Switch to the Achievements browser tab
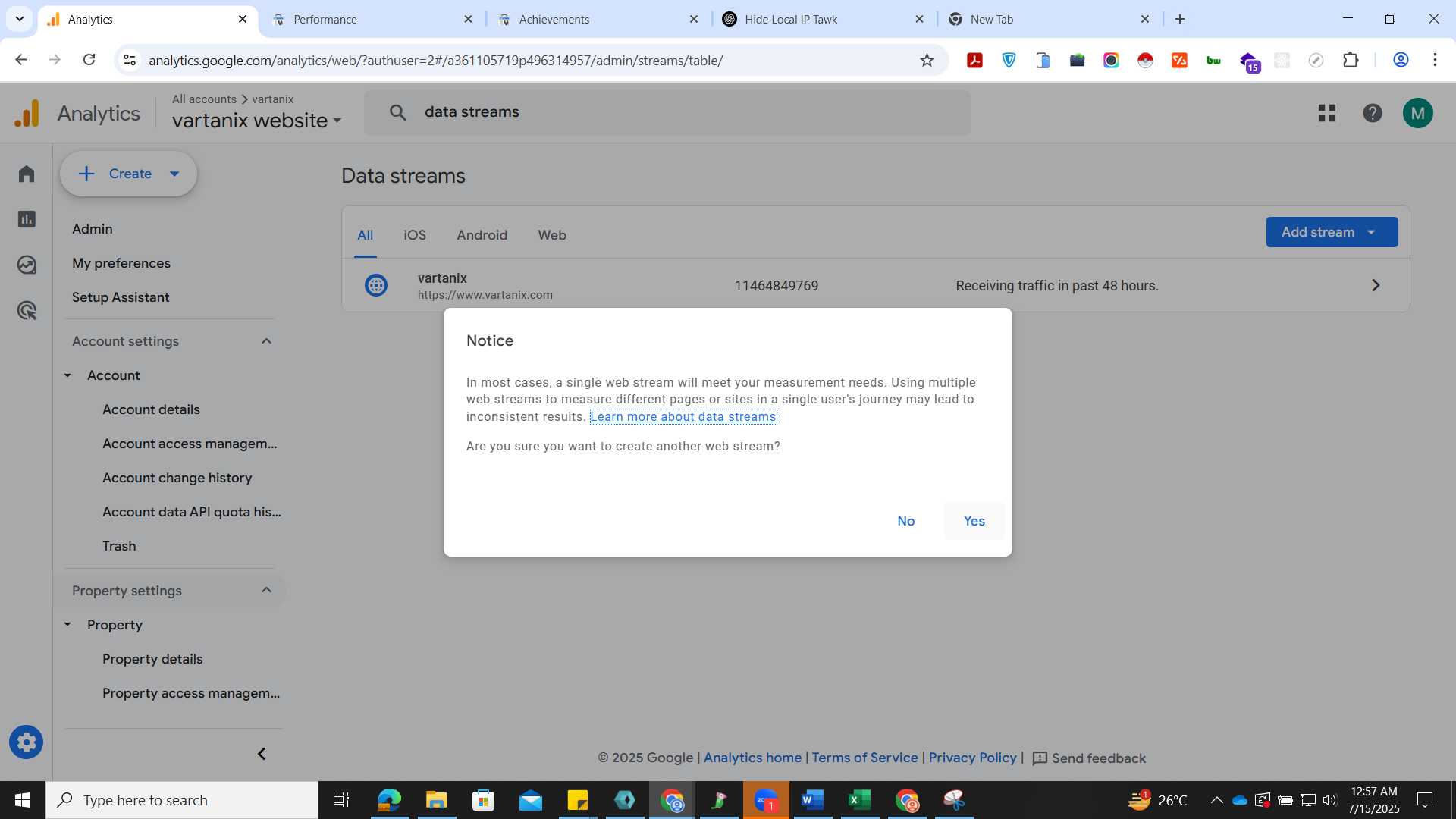Screen dimensions: 1456x819 [x=597, y=19]
